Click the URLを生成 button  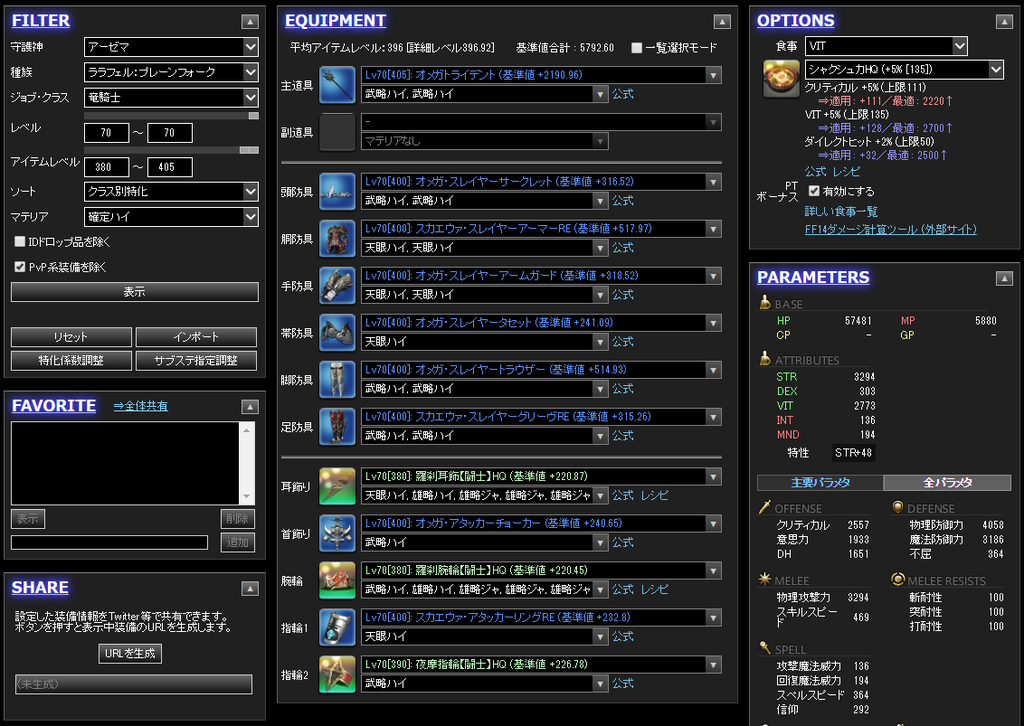[x=130, y=654]
